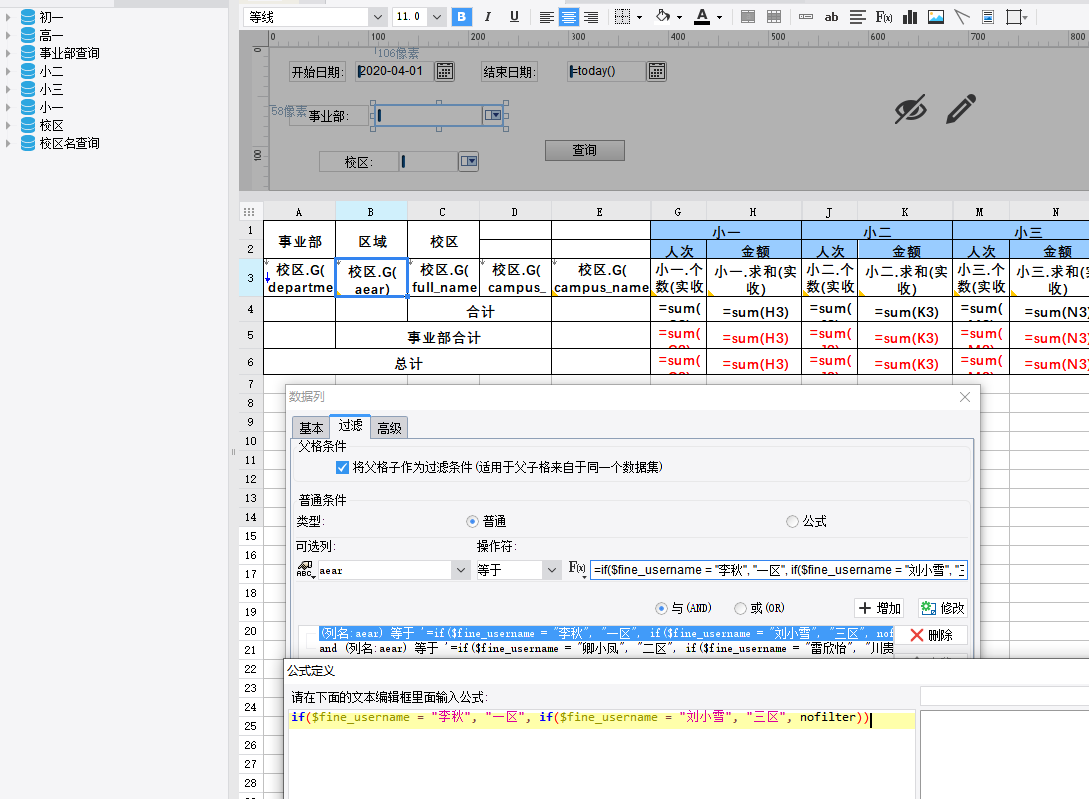This screenshot has width=1089, height=799.
Task: Select the 与 (AND) radio button
Action: click(661, 608)
